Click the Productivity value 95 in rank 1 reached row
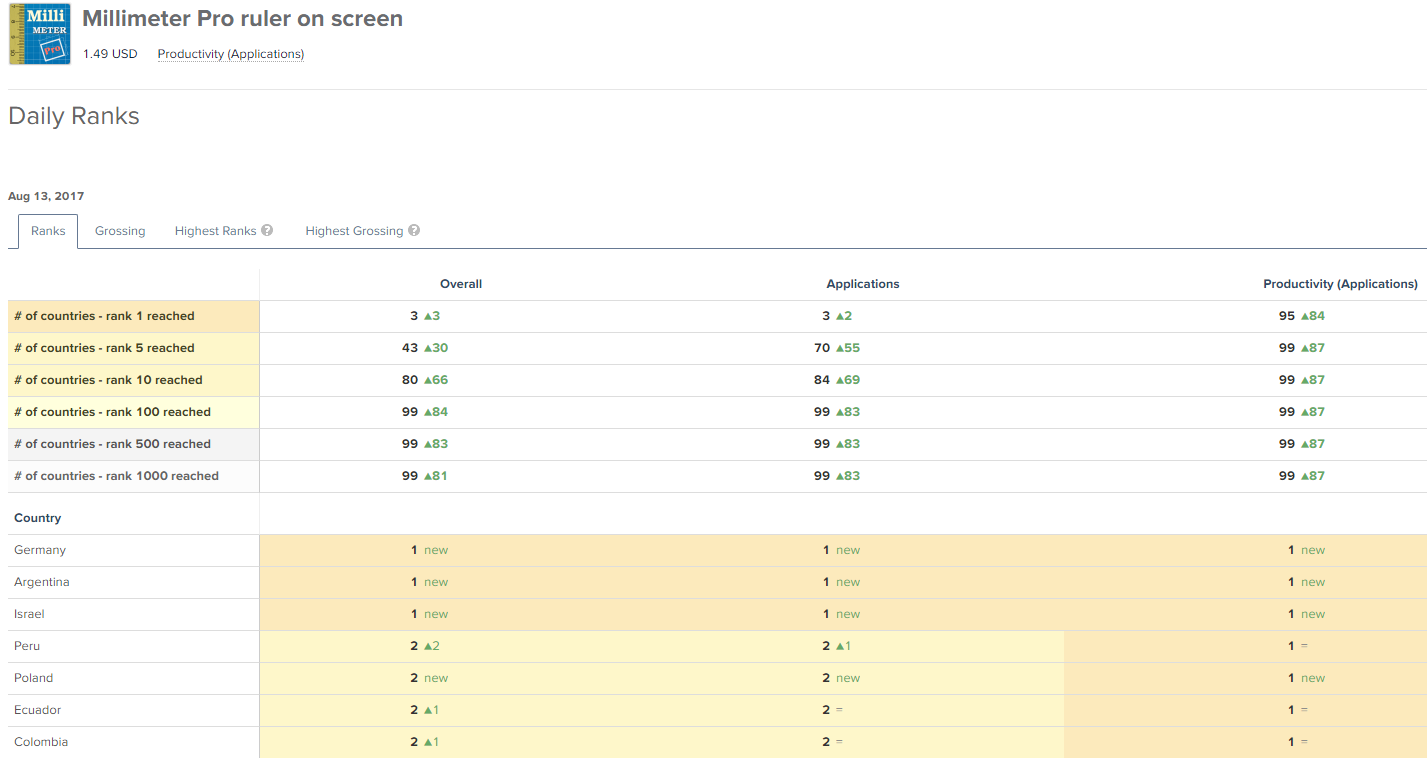This screenshot has height=758, width=1427. pos(1287,316)
